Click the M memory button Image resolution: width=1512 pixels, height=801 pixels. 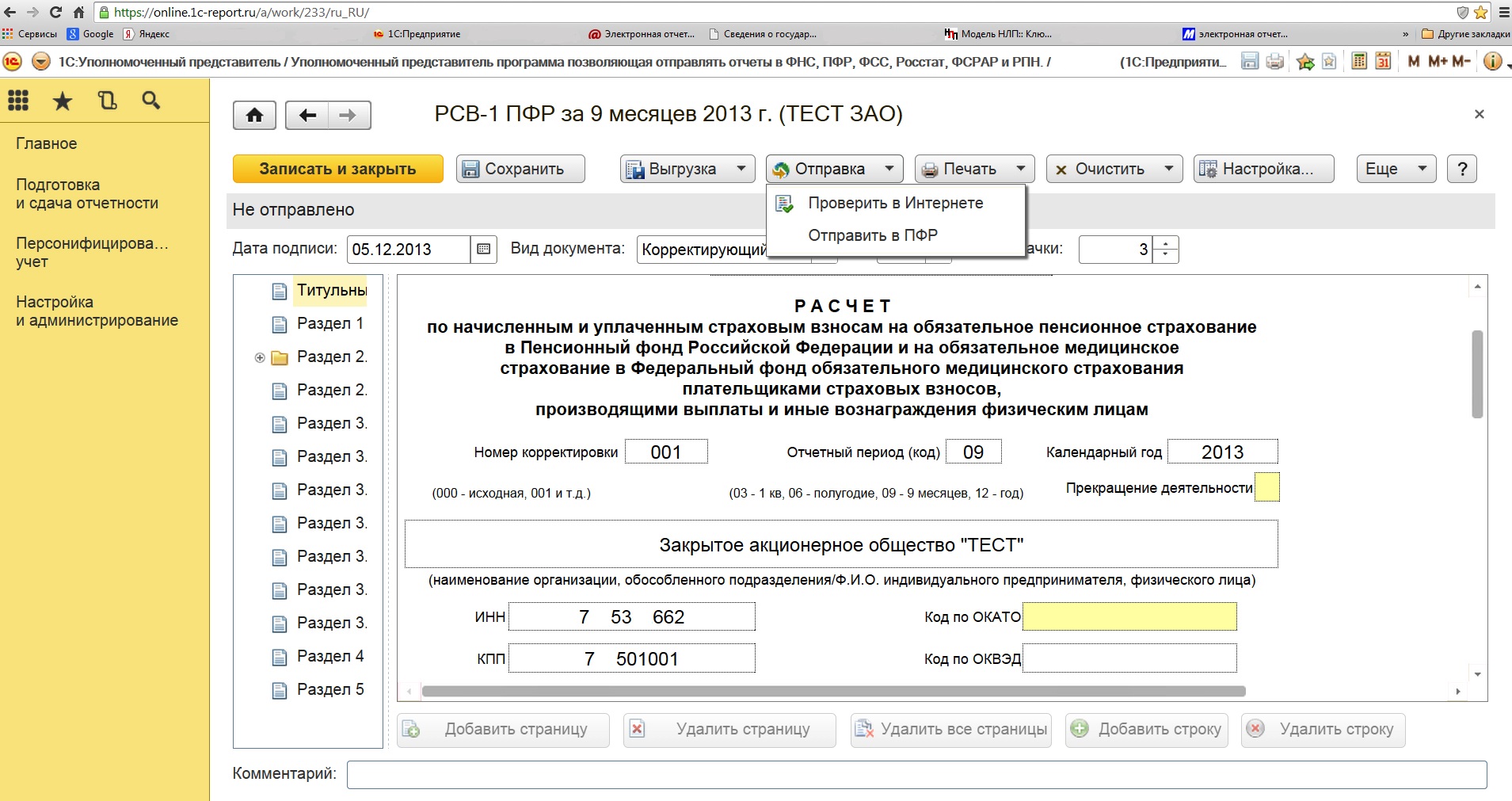pos(1414,61)
